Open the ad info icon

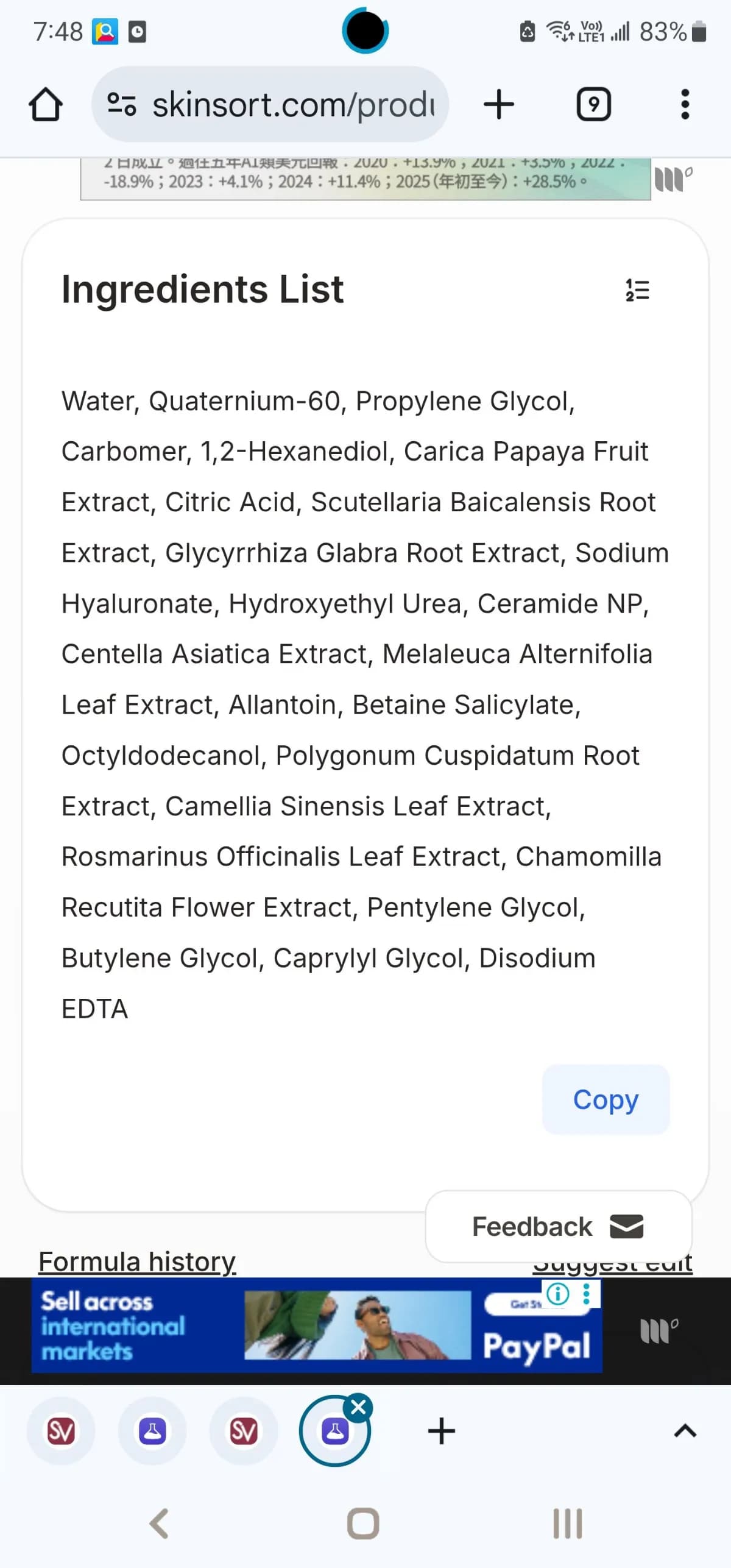click(x=558, y=1293)
